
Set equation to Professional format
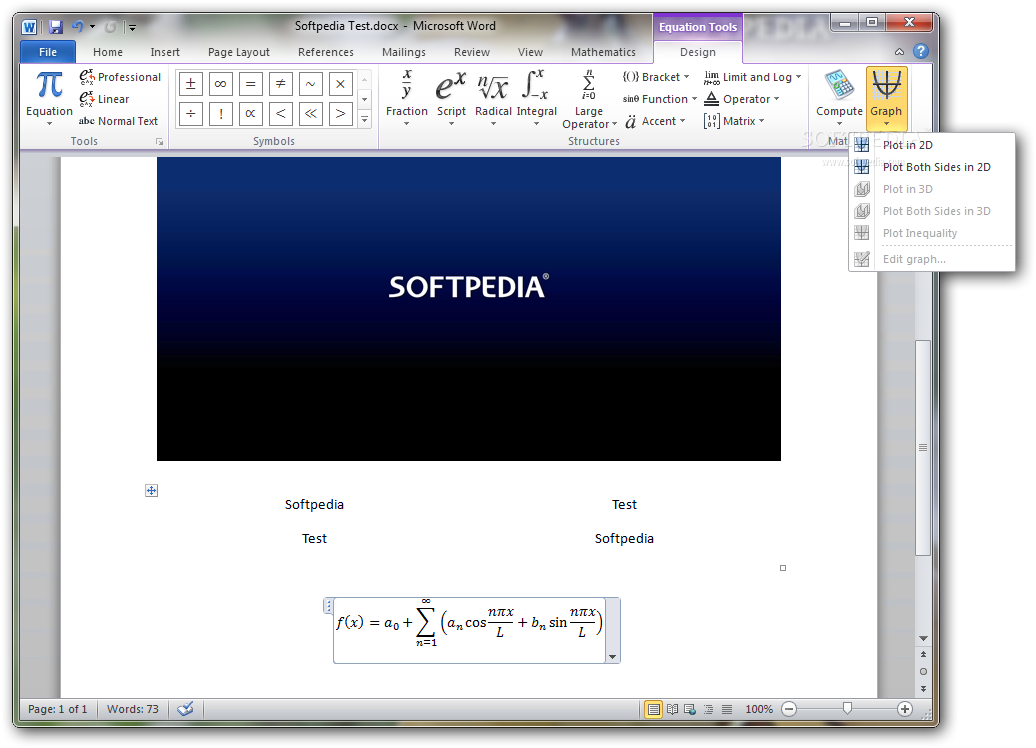(120, 77)
